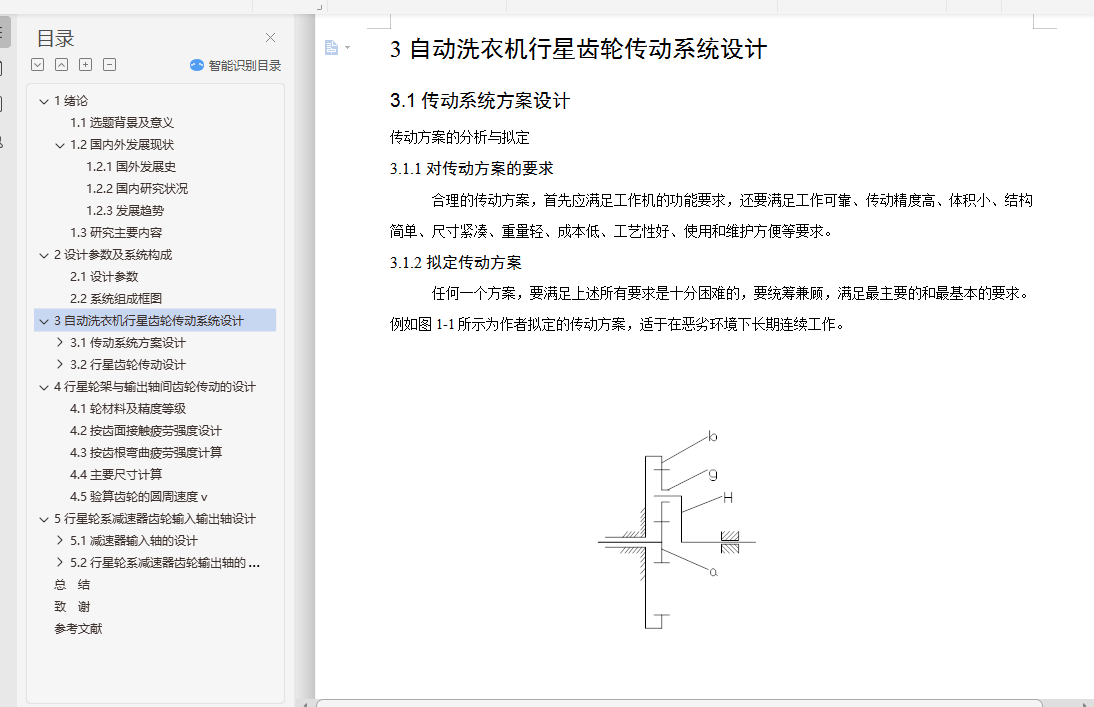The height and width of the screenshot is (707, 1094).
Task: Click heading '3.1 传动系统方案设计' in document
Action: point(480,101)
